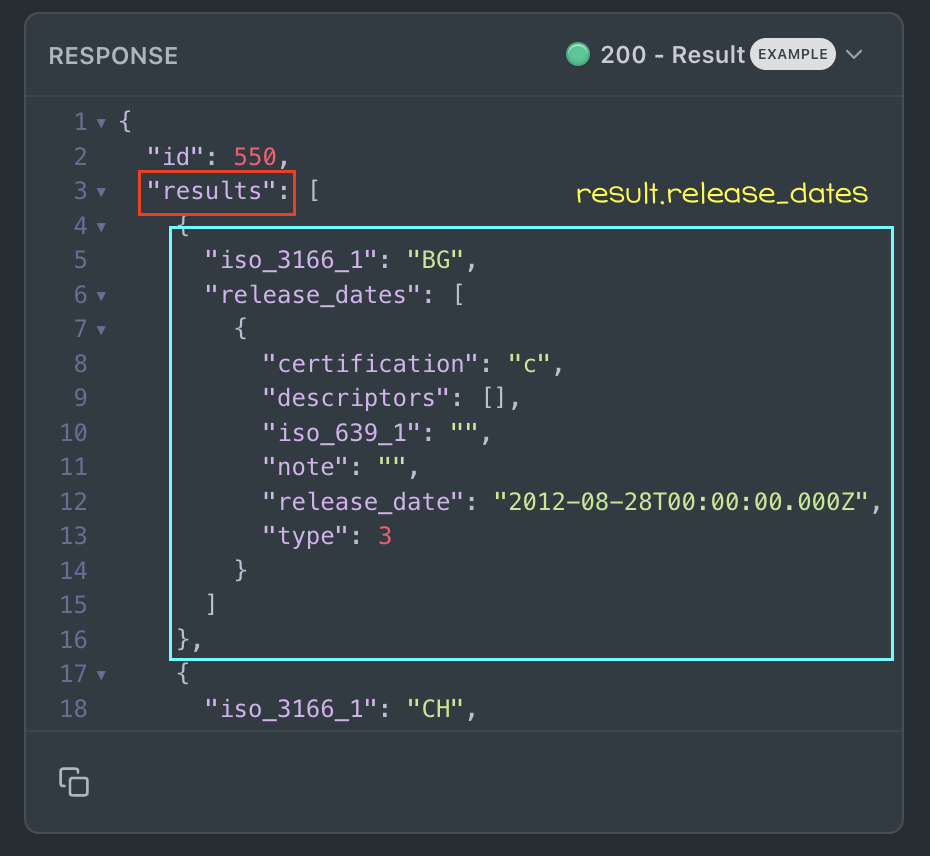Click the "iso_639_1" key
Viewport: 930px width, 856px height.
tap(342, 432)
